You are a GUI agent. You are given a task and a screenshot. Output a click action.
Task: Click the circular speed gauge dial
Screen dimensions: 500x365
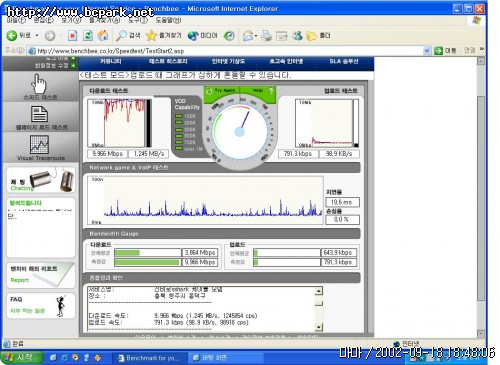(240, 132)
